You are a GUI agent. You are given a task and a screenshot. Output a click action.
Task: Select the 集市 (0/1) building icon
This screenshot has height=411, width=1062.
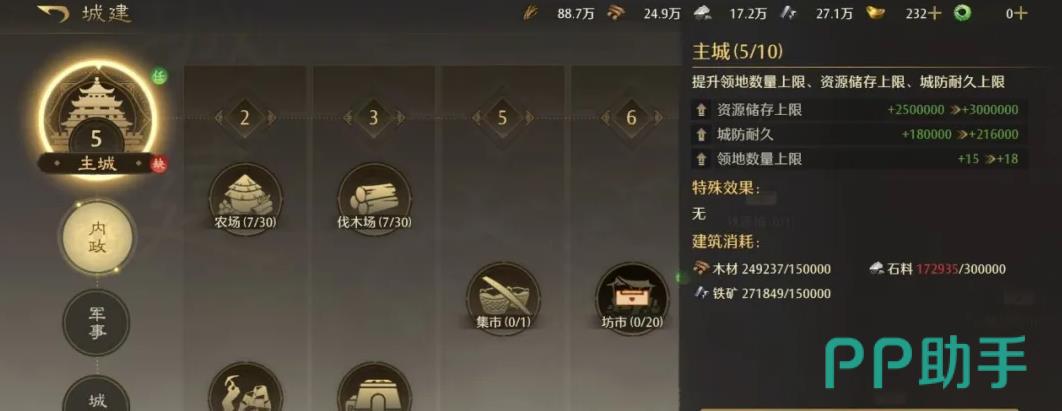point(503,299)
